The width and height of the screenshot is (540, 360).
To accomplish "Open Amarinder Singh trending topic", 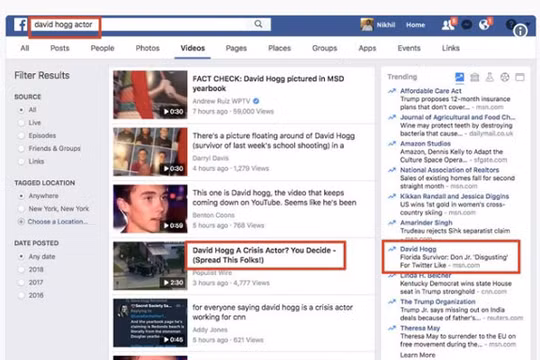I will coord(426,223).
